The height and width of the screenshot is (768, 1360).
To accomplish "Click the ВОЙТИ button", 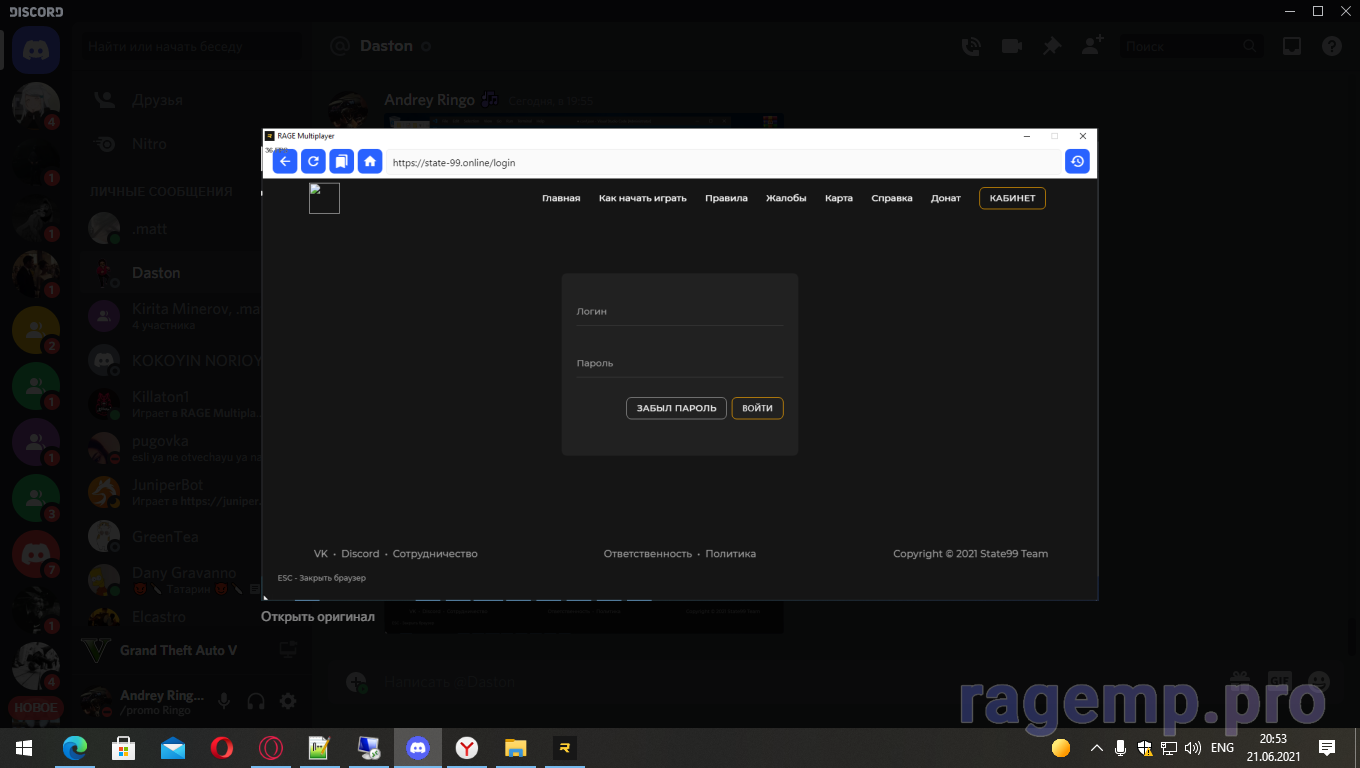I will (757, 408).
